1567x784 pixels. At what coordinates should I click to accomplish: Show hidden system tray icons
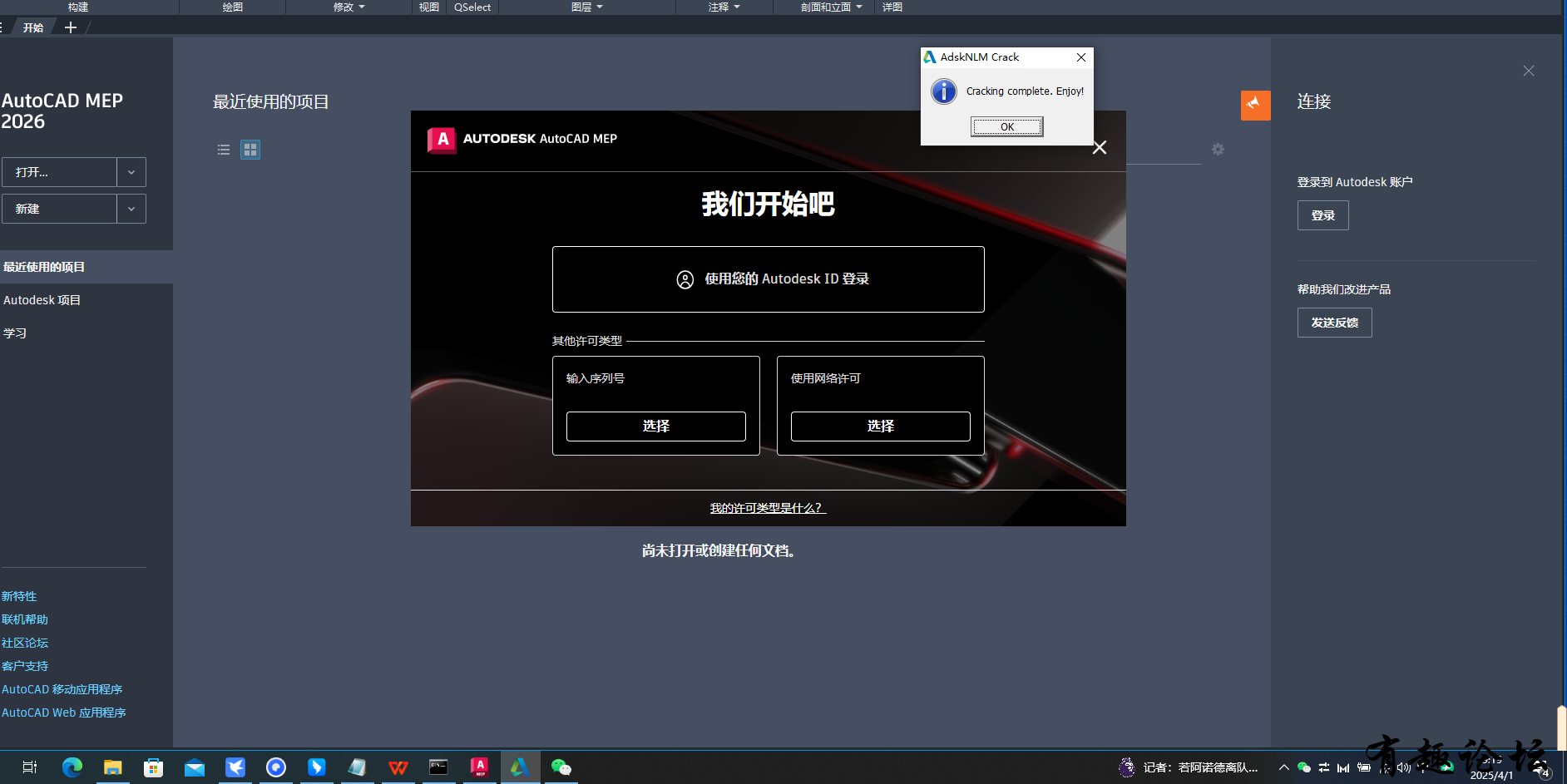click(1283, 767)
